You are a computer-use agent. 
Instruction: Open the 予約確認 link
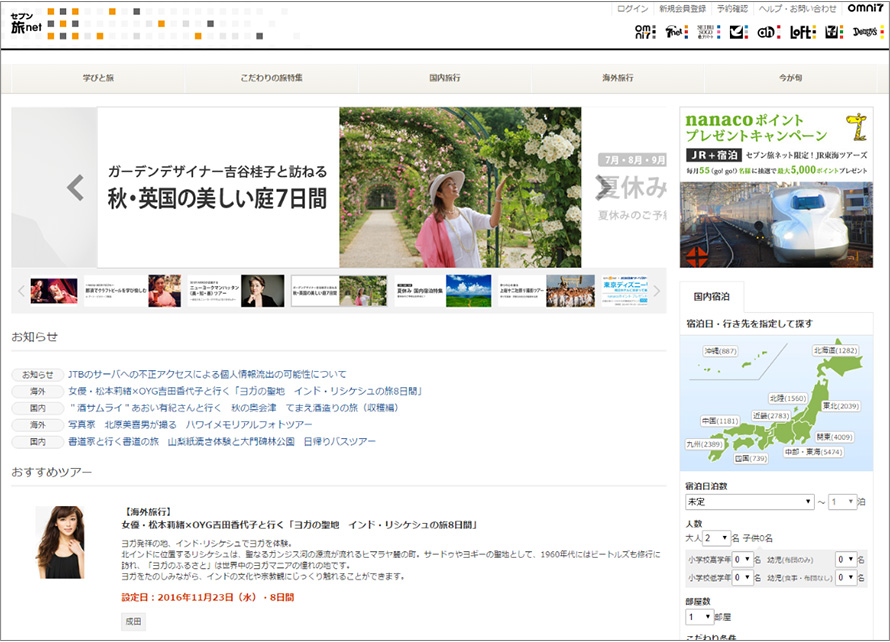(732, 9)
